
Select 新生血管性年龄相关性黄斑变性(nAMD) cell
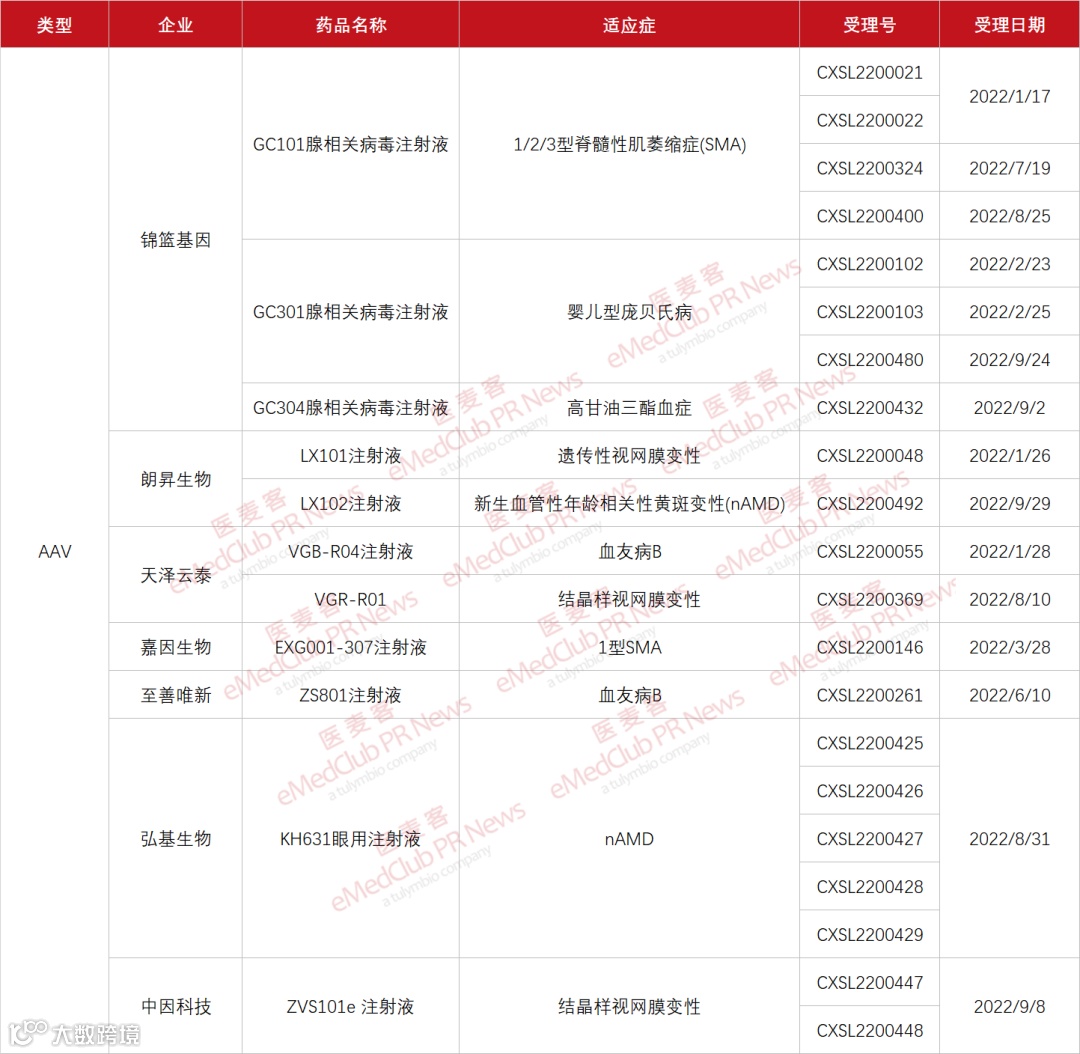(x=629, y=503)
